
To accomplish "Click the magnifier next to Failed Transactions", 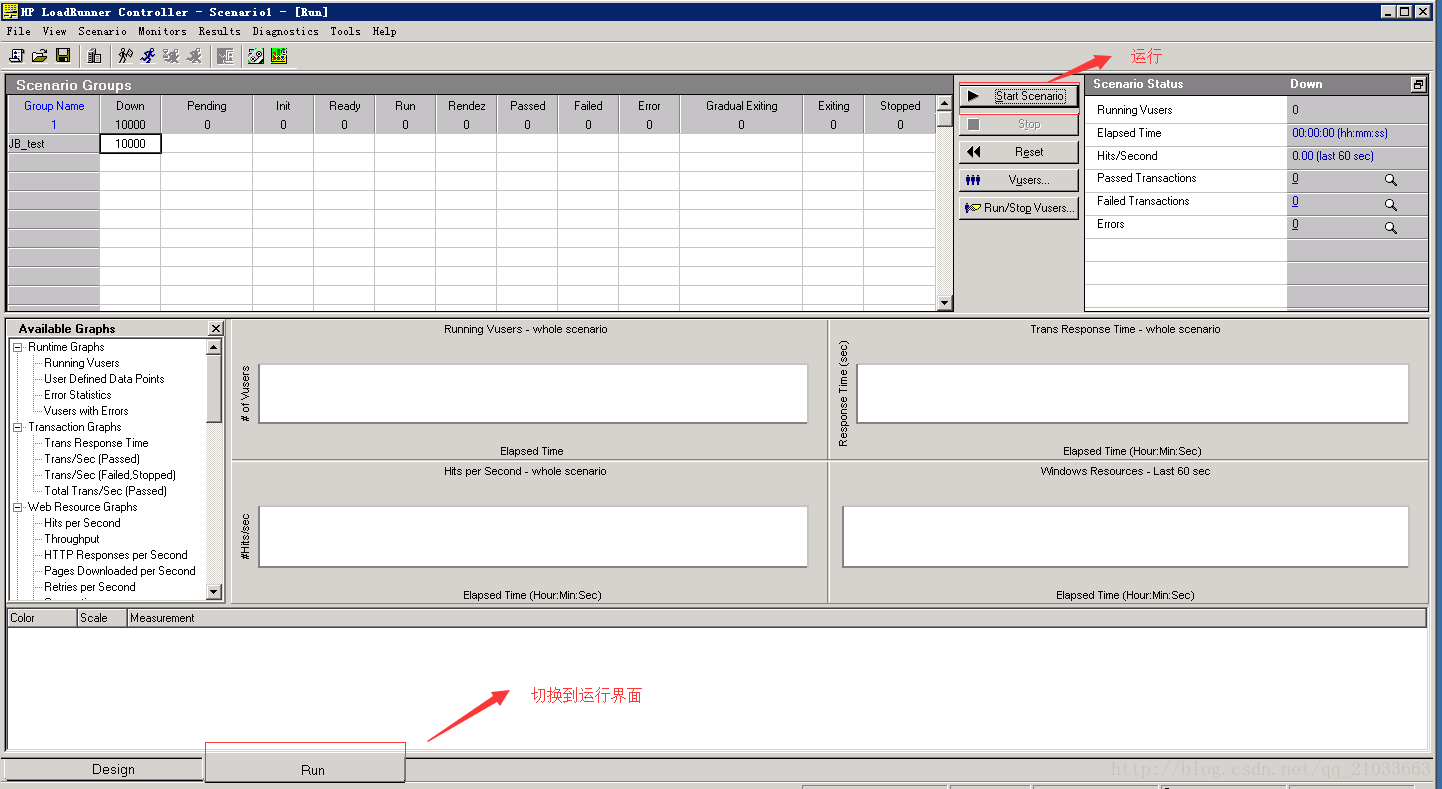I will (x=1390, y=204).
